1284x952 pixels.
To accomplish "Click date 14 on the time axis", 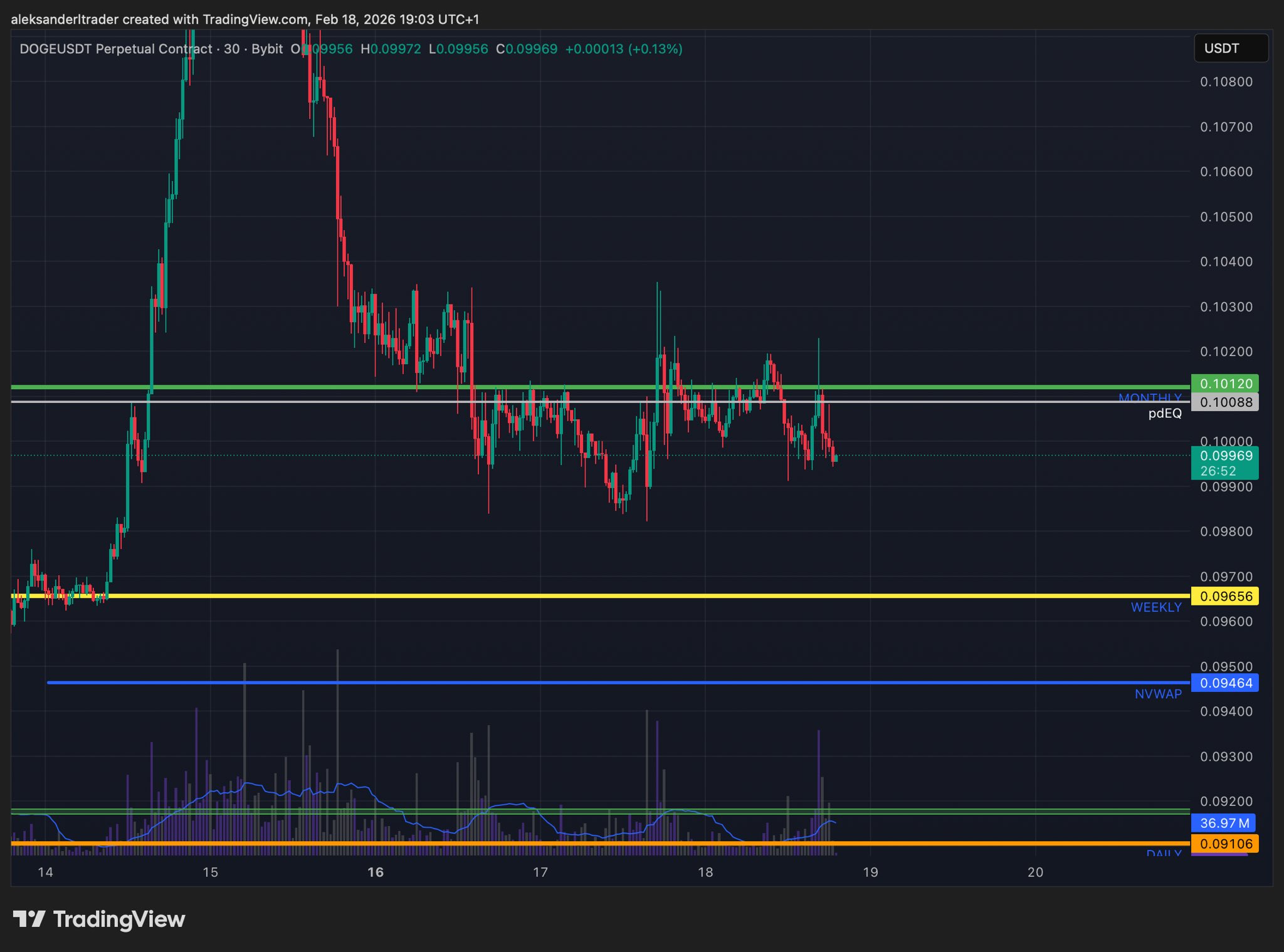I will (45, 872).
